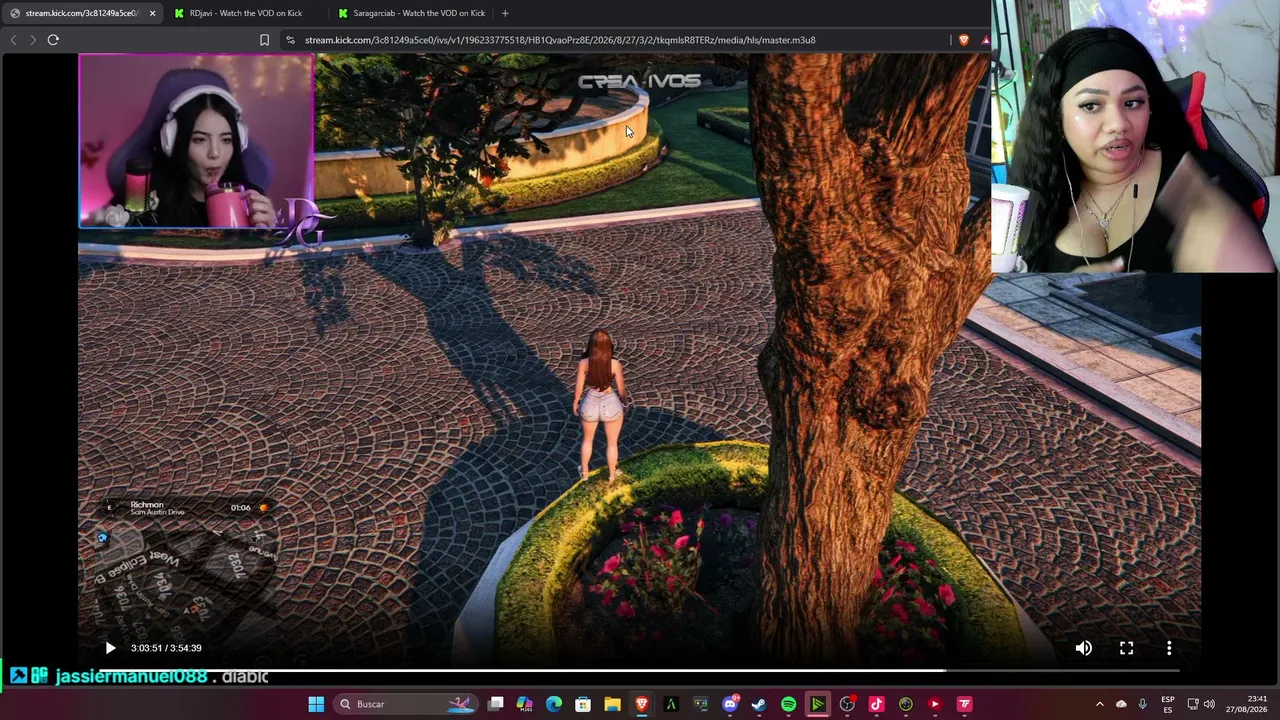
Task: Switch to Saragarciab VOD tab
Action: coord(410,13)
